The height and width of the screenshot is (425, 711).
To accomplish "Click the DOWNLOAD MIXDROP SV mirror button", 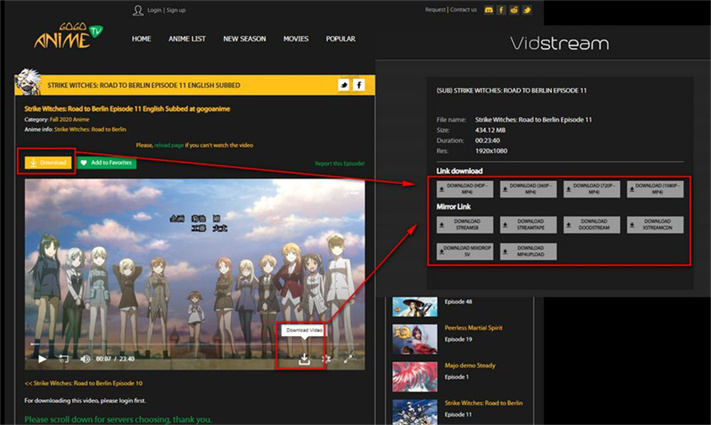I will [x=465, y=251].
